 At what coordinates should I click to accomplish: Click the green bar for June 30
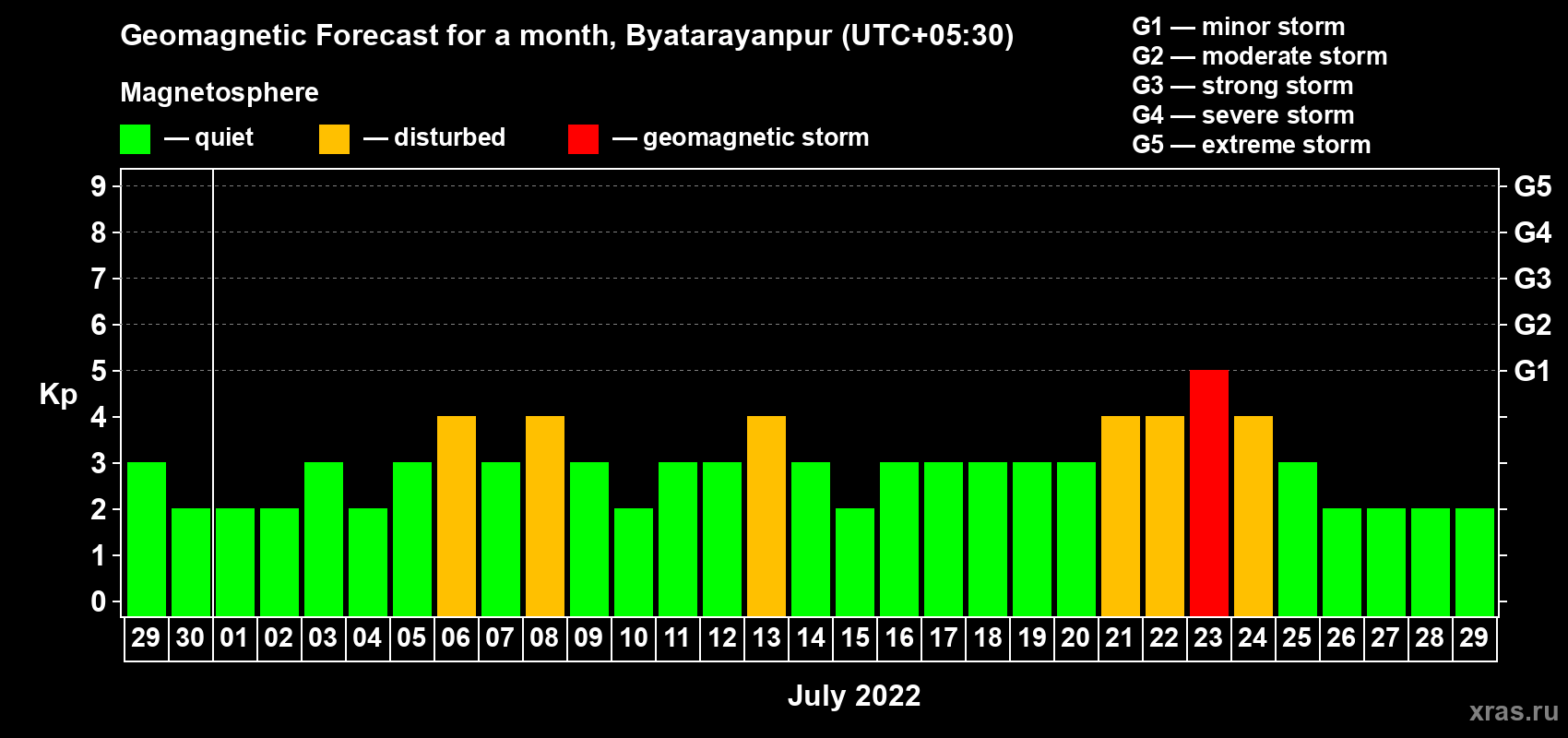click(x=191, y=562)
